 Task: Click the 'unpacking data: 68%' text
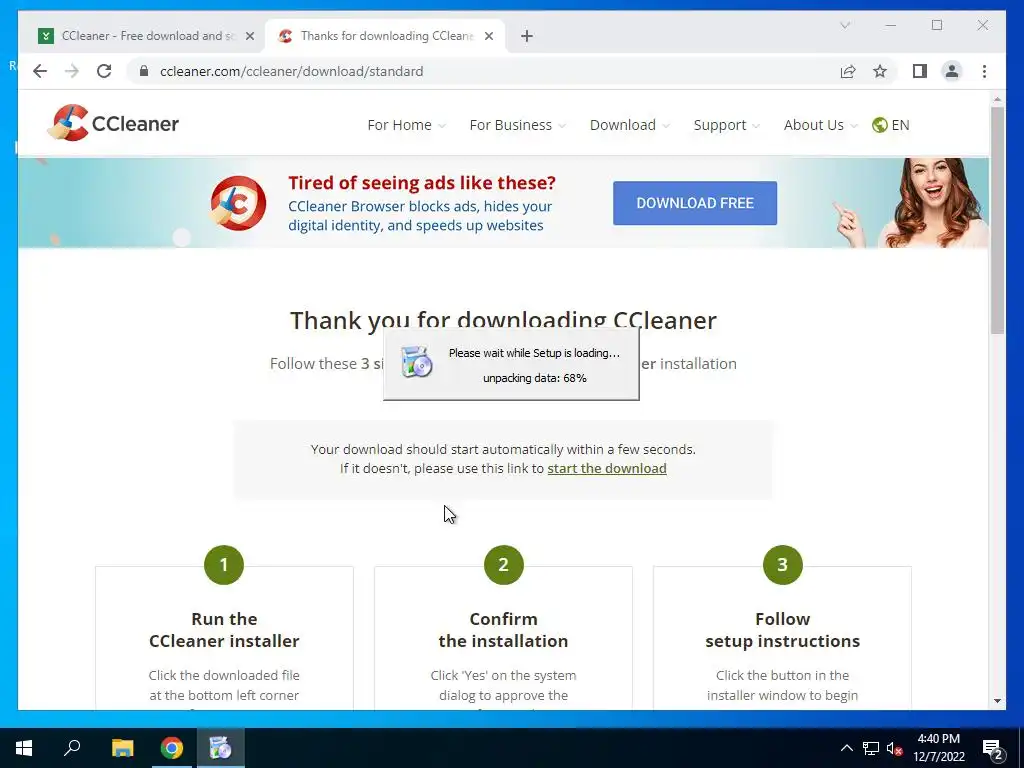pos(535,378)
